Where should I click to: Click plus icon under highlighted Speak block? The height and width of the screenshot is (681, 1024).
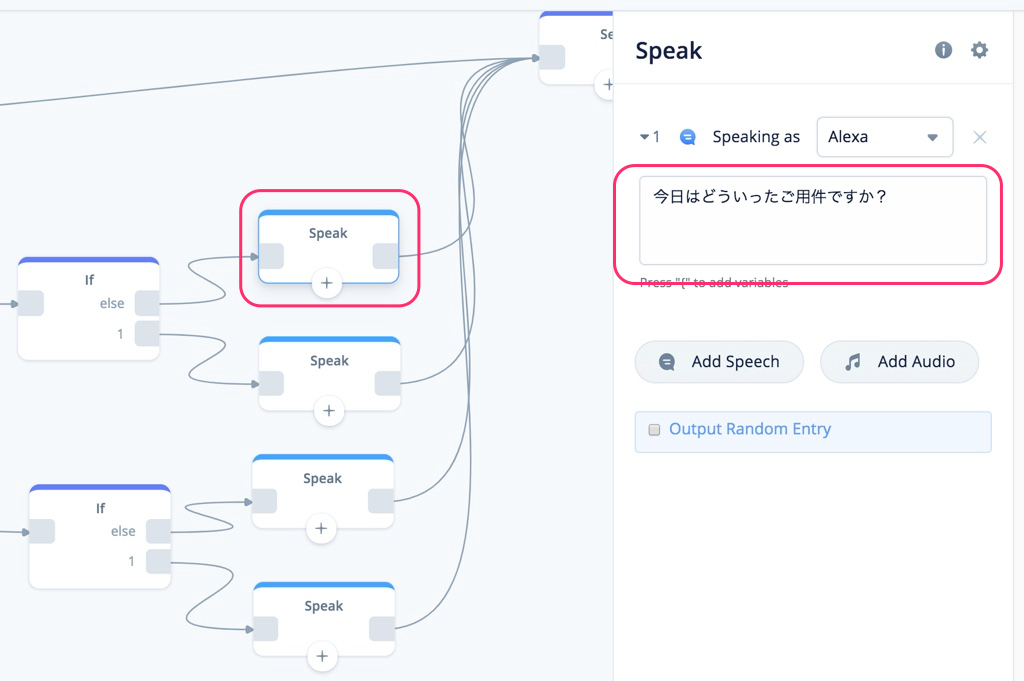click(327, 283)
